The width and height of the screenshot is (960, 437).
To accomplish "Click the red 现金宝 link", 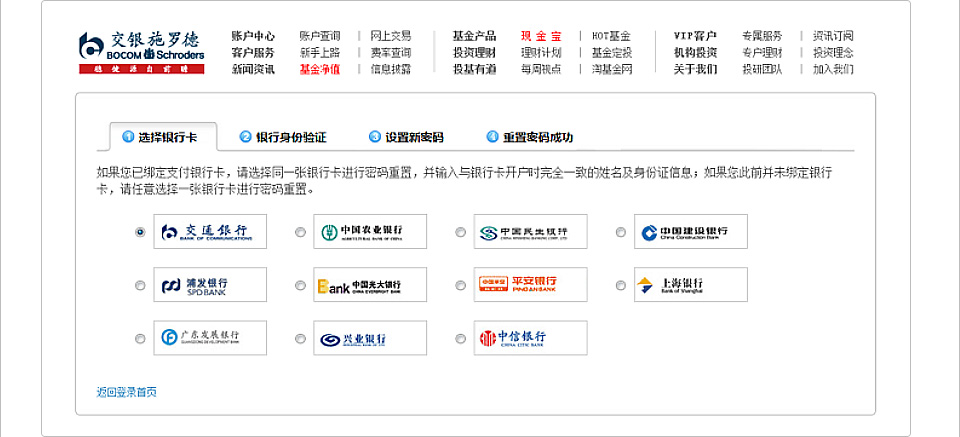I will (541, 36).
